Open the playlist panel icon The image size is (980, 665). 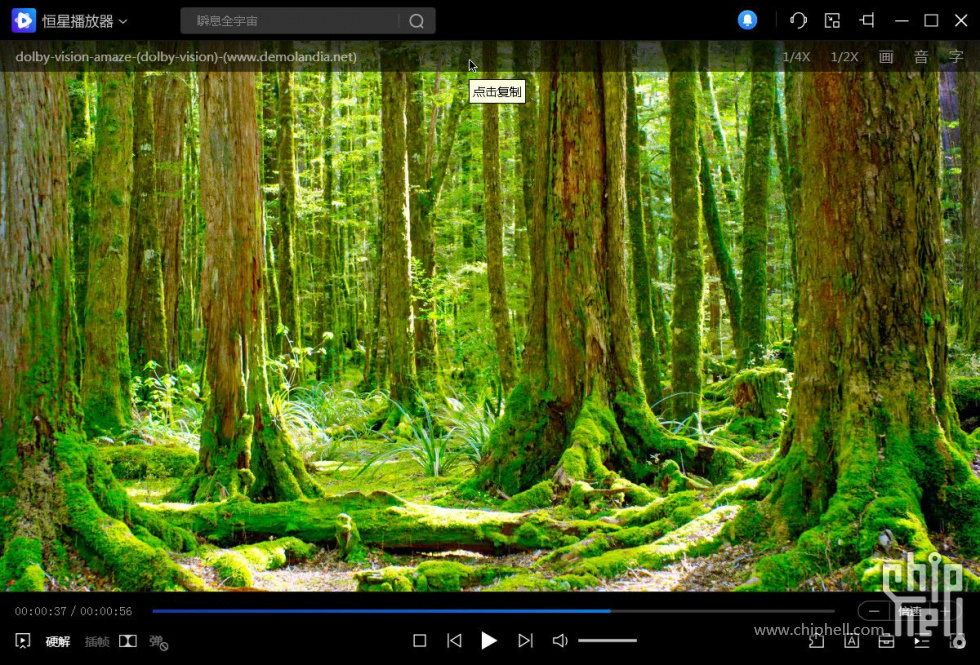[x=922, y=642]
